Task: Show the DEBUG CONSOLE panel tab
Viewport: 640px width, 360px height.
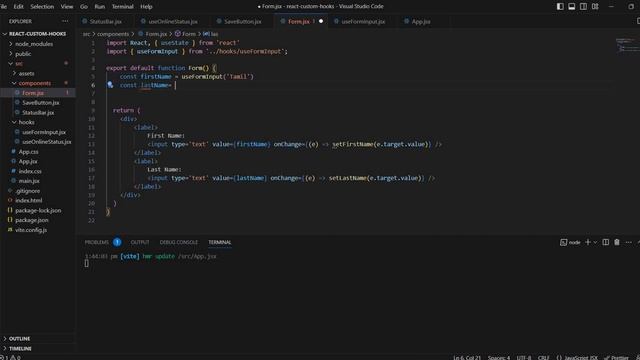Action: pyautogui.click(x=179, y=242)
